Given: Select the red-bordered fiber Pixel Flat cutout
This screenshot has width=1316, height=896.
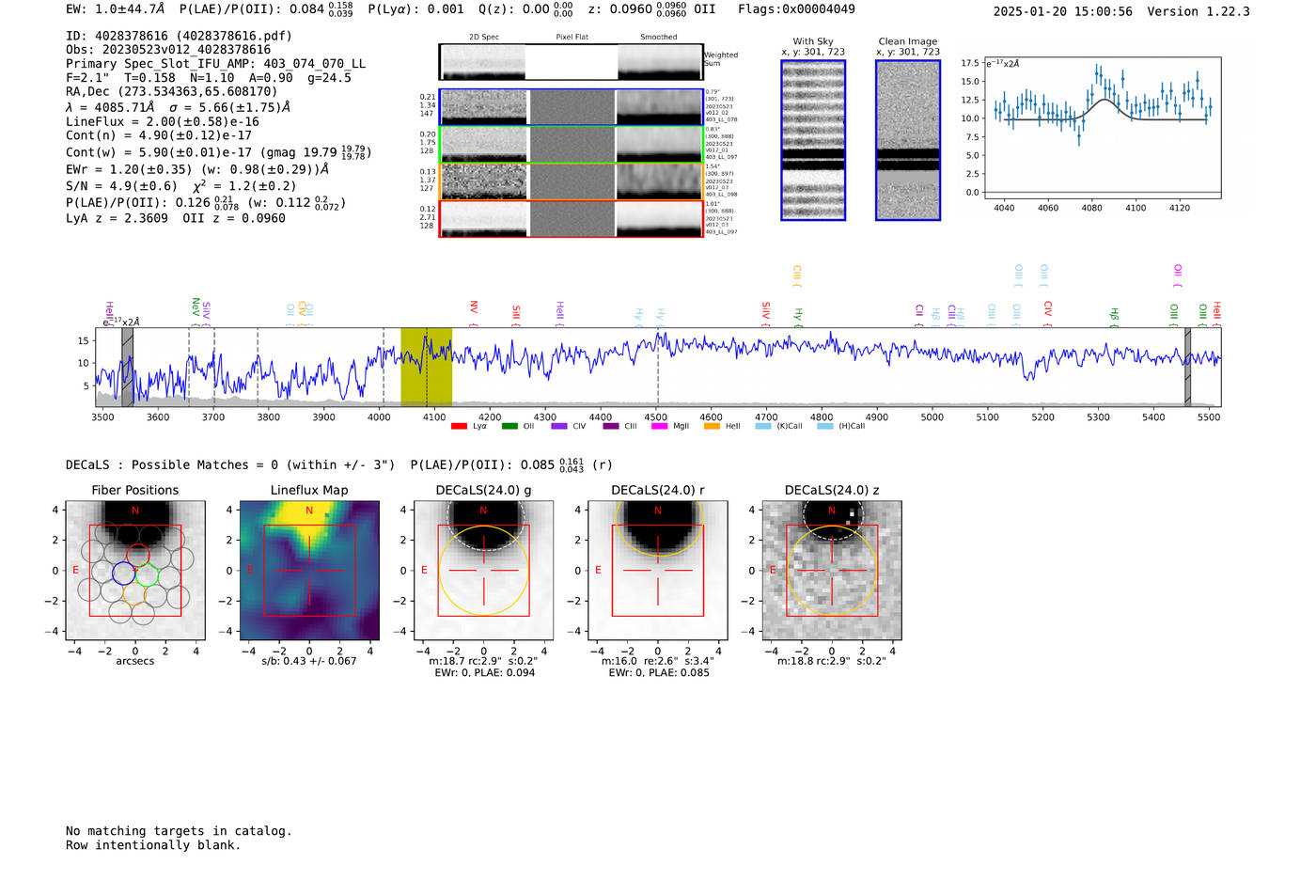Looking at the screenshot, I should (572, 219).
